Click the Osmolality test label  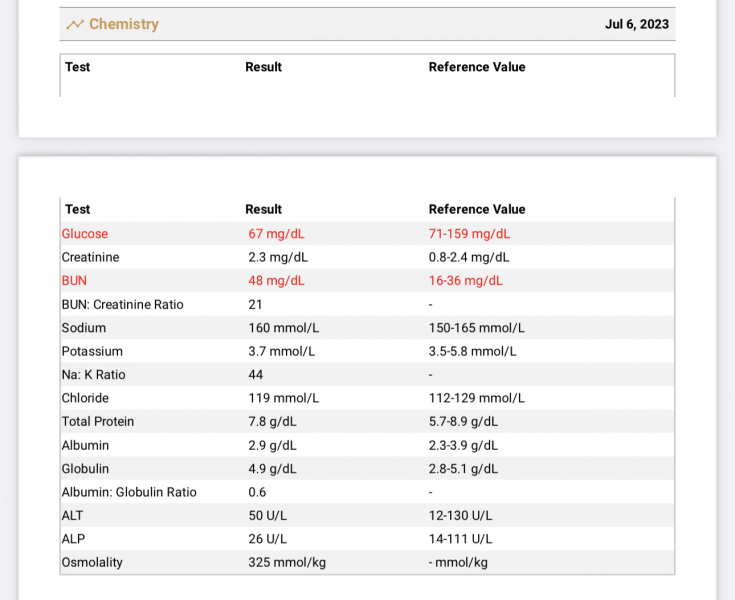pos(92,562)
